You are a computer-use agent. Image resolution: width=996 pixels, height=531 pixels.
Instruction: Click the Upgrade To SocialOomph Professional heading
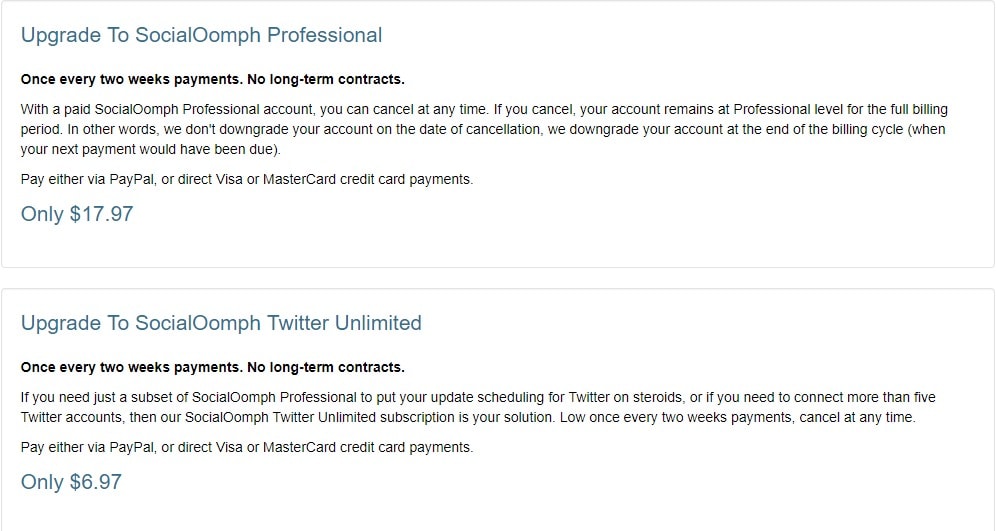point(201,35)
